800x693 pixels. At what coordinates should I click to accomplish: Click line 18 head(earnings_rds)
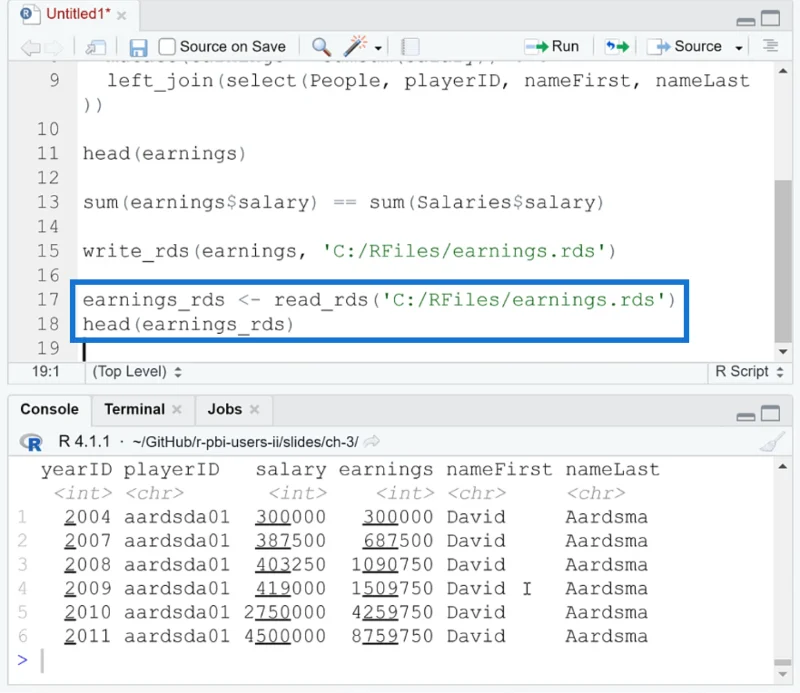(188, 325)
